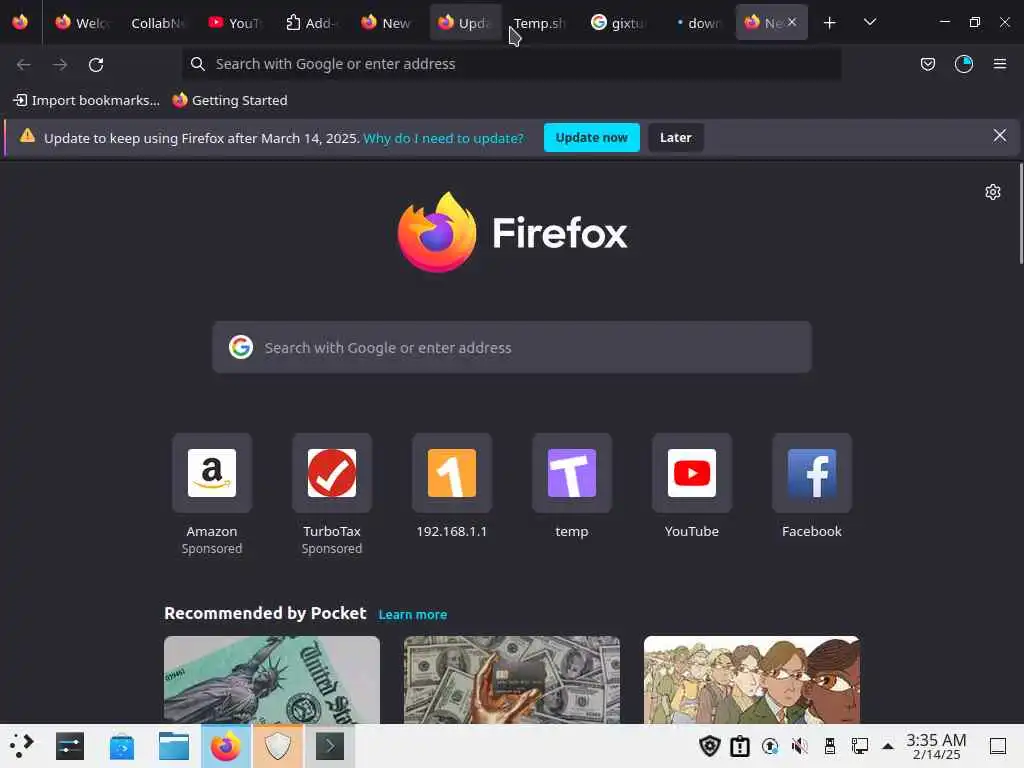Open Firefox View pinned icon
The height and width of the screenshot is (768, 1024).
20,22
